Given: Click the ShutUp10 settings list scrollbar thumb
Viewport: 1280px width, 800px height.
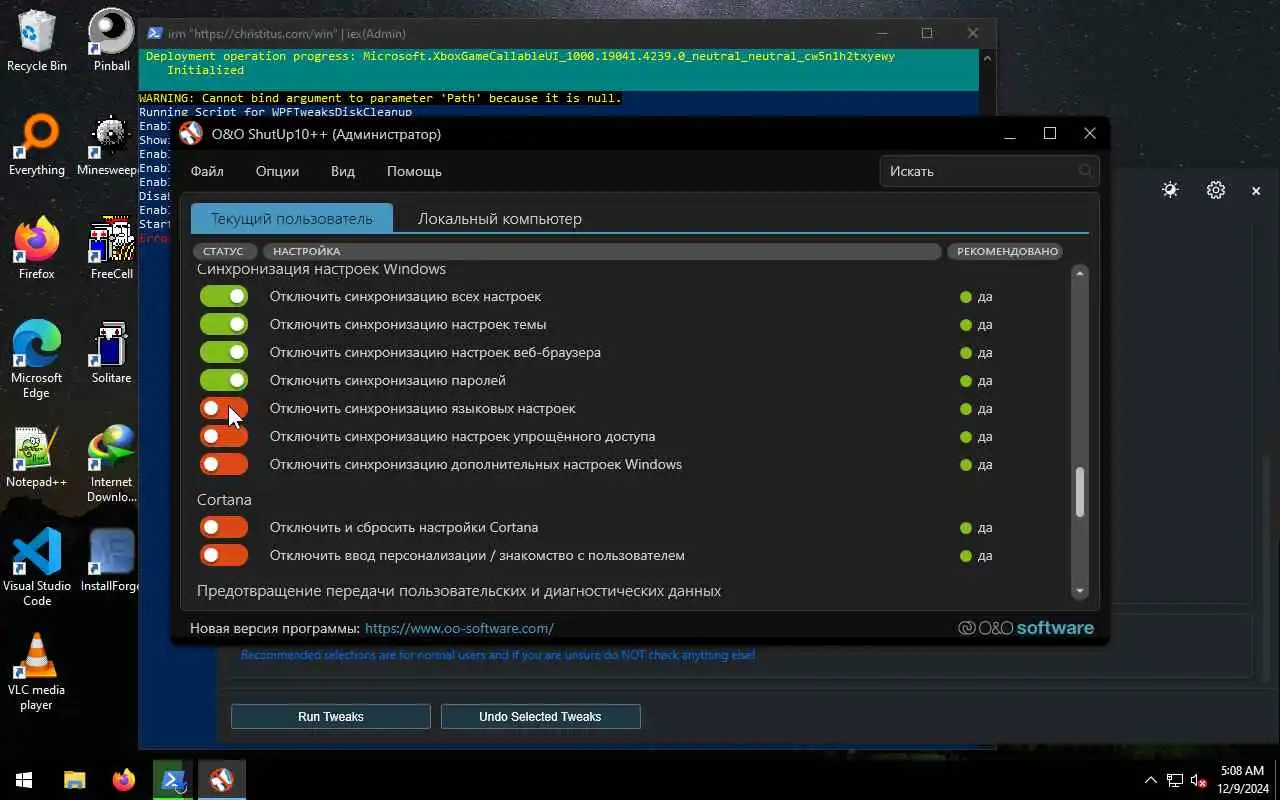Looking at the screenshot, I should tap(1080, 492).
